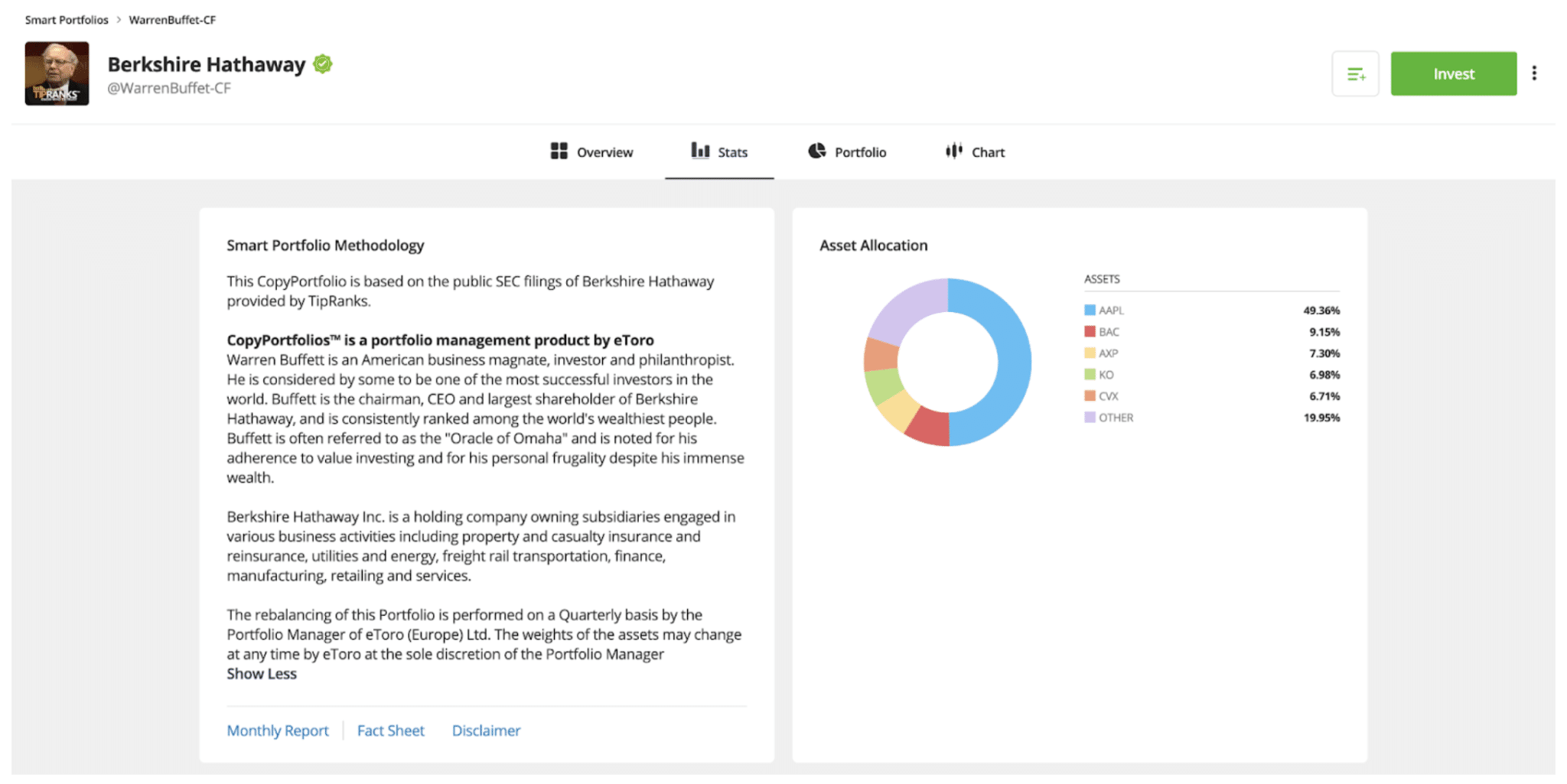Screen dimensions: 1567x784
Task: Open the Monthly Report link
Action: coord(278,730)
